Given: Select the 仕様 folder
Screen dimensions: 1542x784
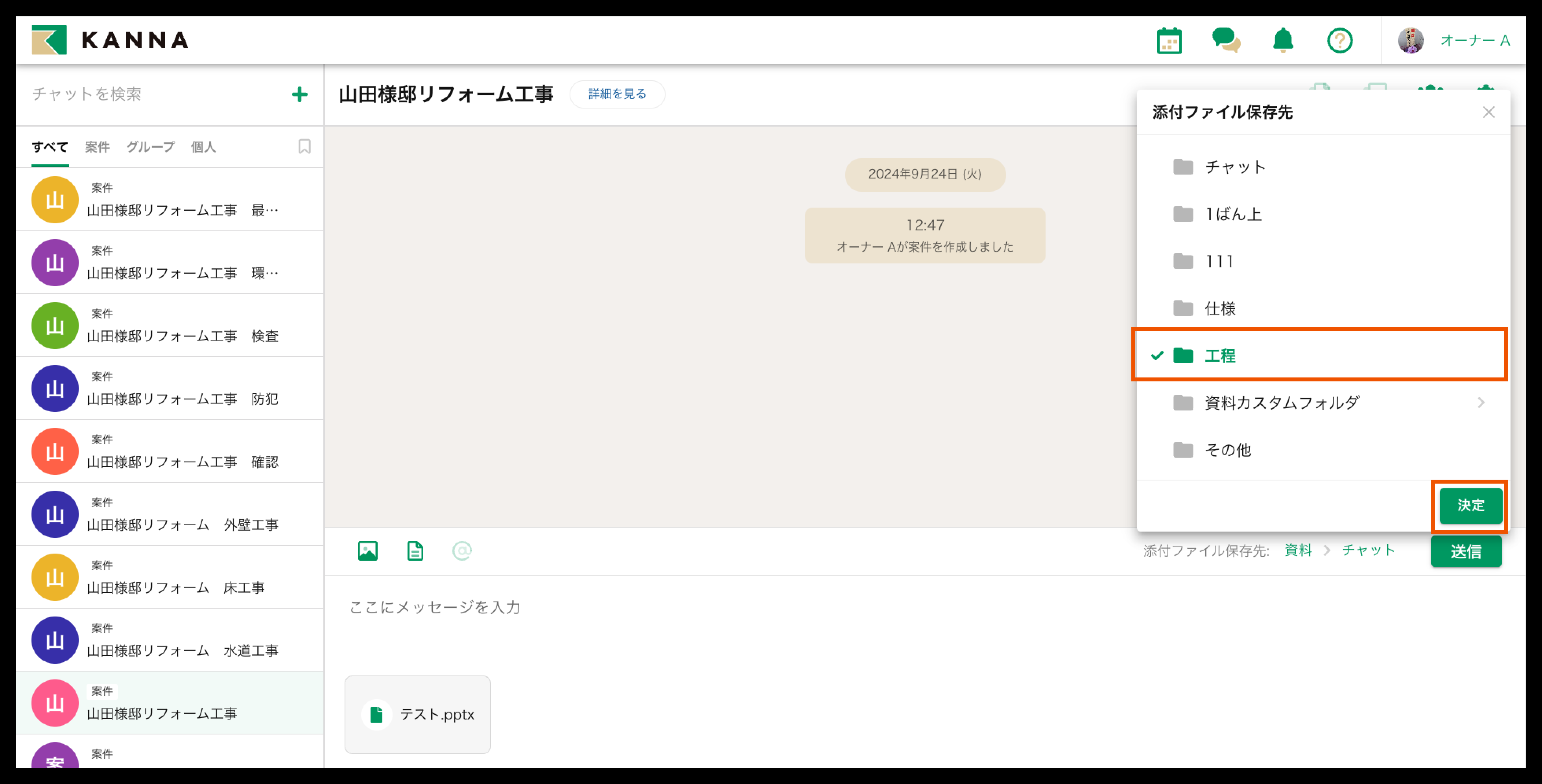Looking at the screenshot, I should (1219, 309).
